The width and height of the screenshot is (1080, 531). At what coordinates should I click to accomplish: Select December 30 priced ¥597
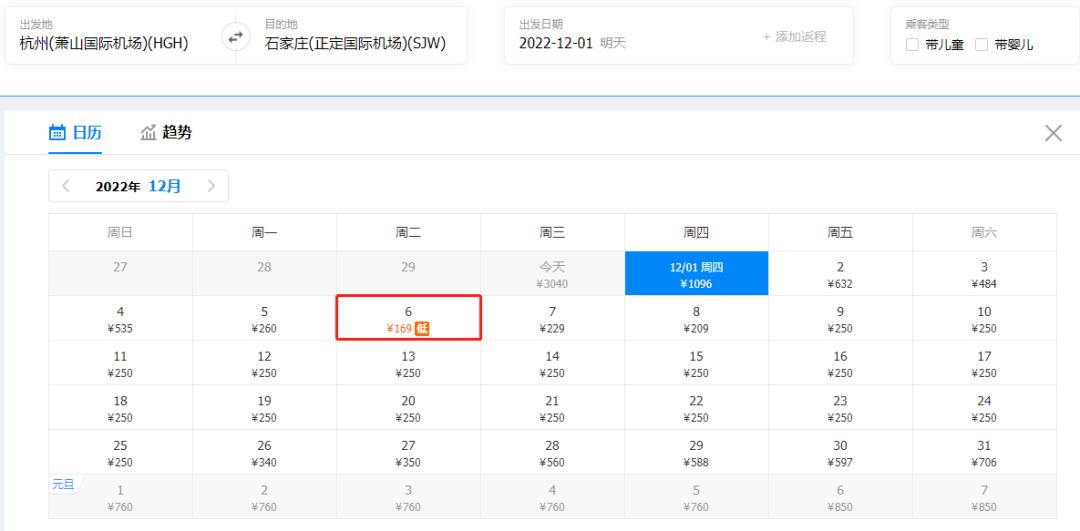(x=840, y=452)
